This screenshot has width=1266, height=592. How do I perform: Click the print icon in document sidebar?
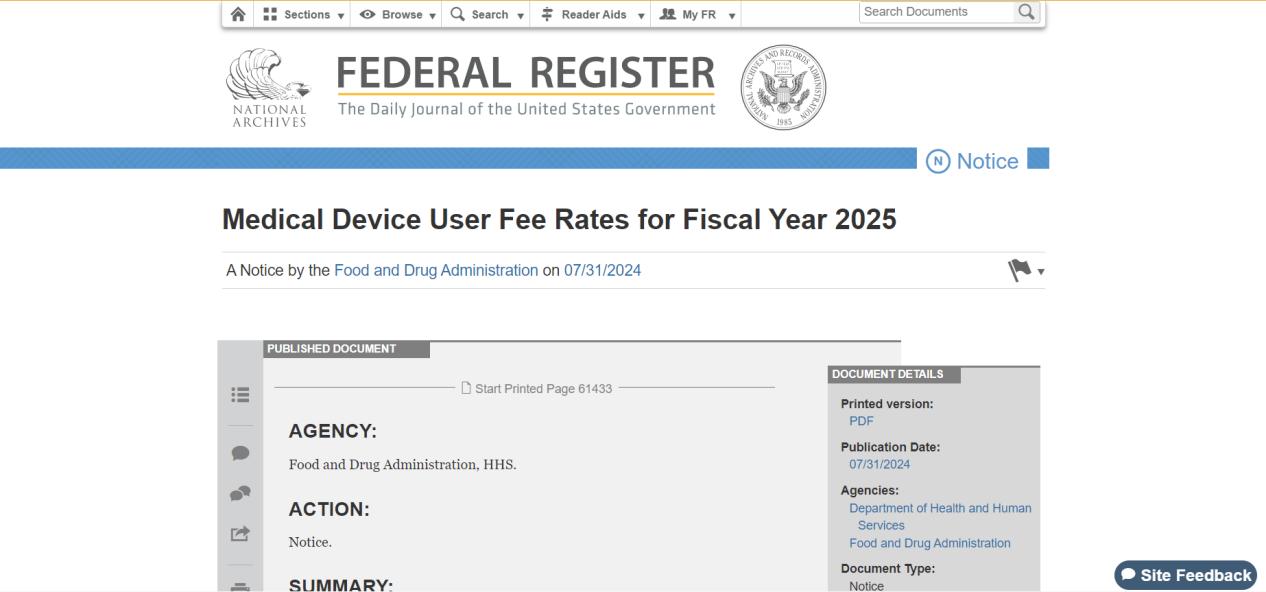click(x=240, y=586)
